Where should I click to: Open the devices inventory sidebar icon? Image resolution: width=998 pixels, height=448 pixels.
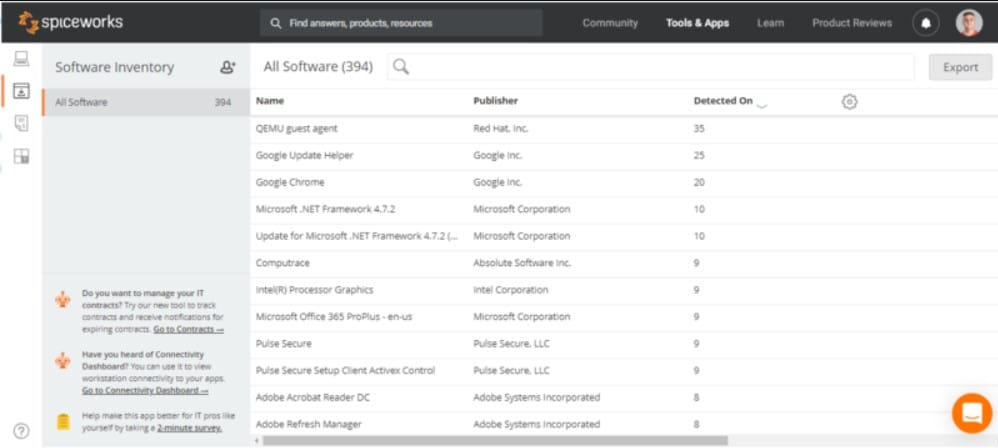click(x=21, y=59)
